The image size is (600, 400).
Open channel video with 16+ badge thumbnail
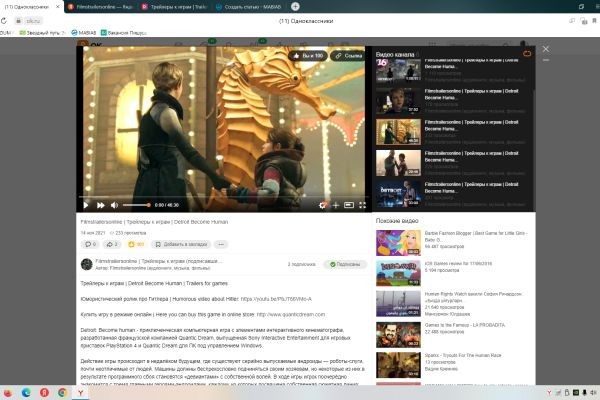tap(398, 70)
